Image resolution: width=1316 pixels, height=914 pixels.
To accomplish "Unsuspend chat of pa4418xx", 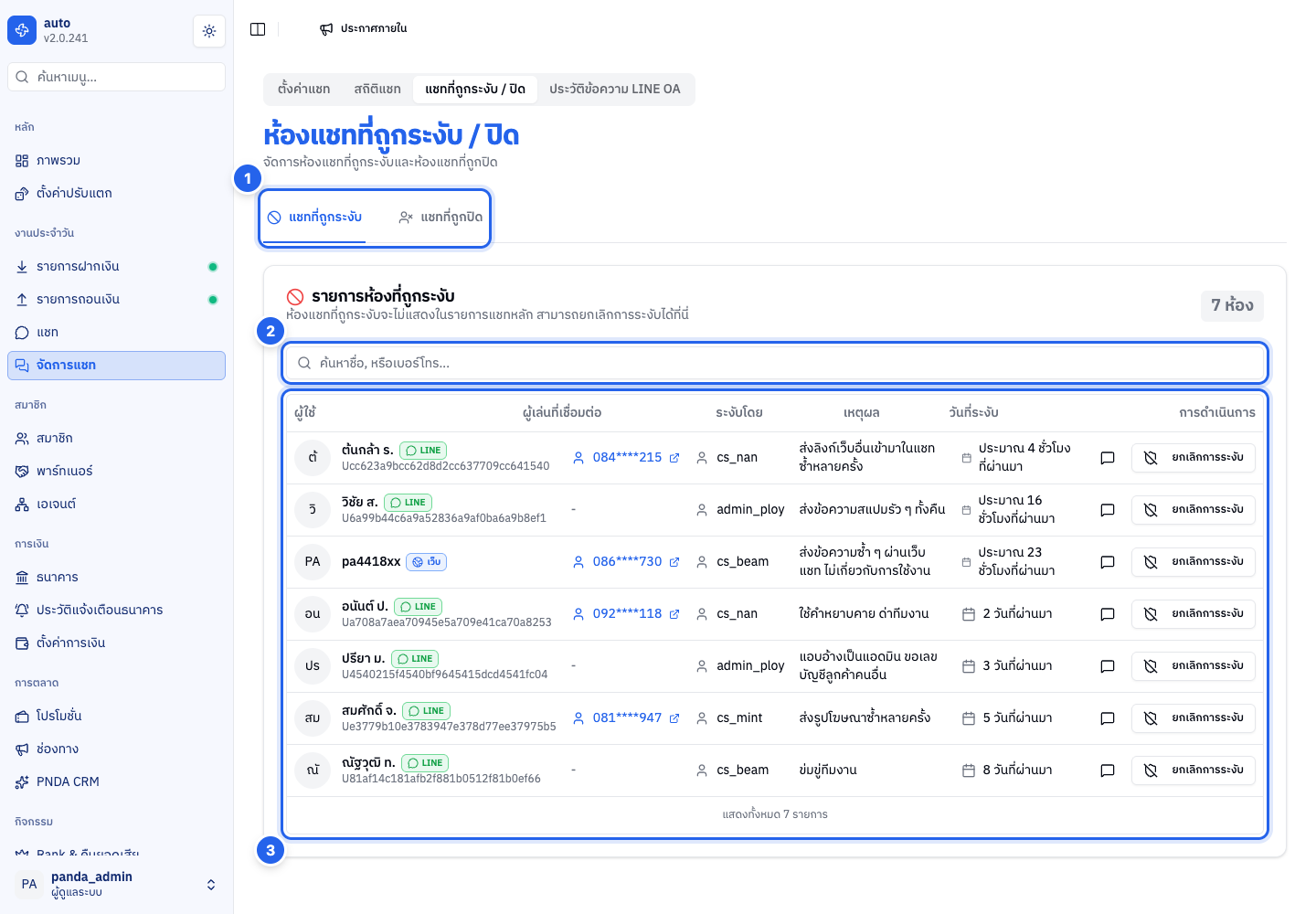I will point(1194,562).
